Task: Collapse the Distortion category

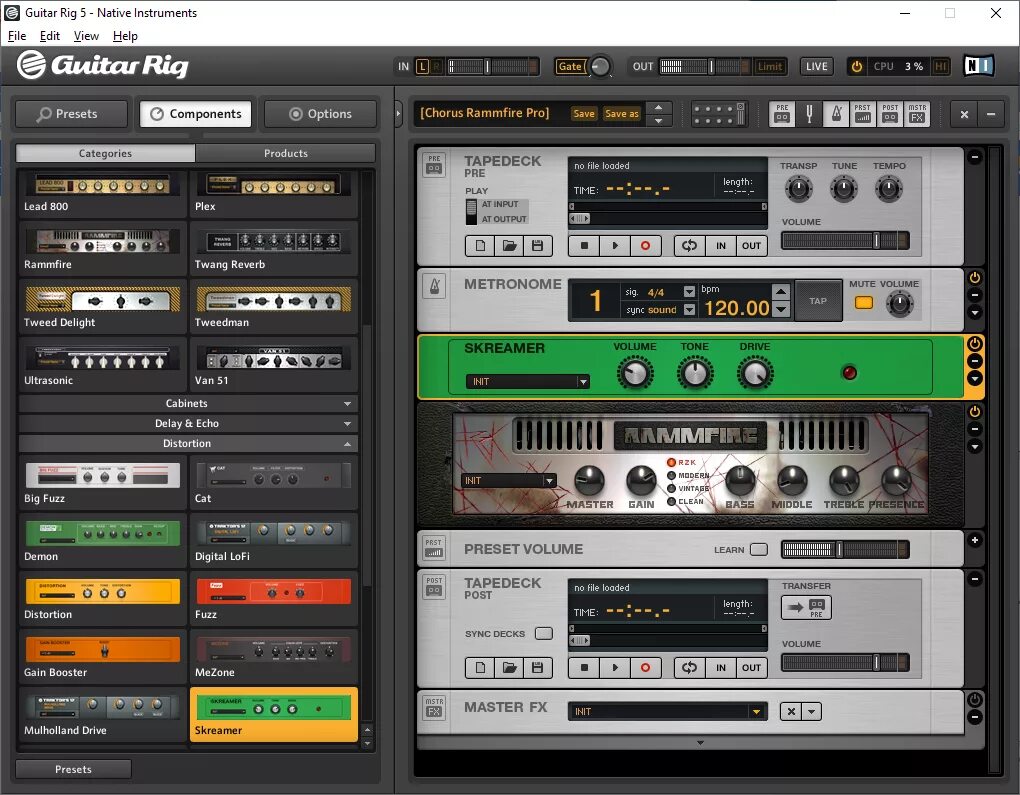Action: click(188, 444)
